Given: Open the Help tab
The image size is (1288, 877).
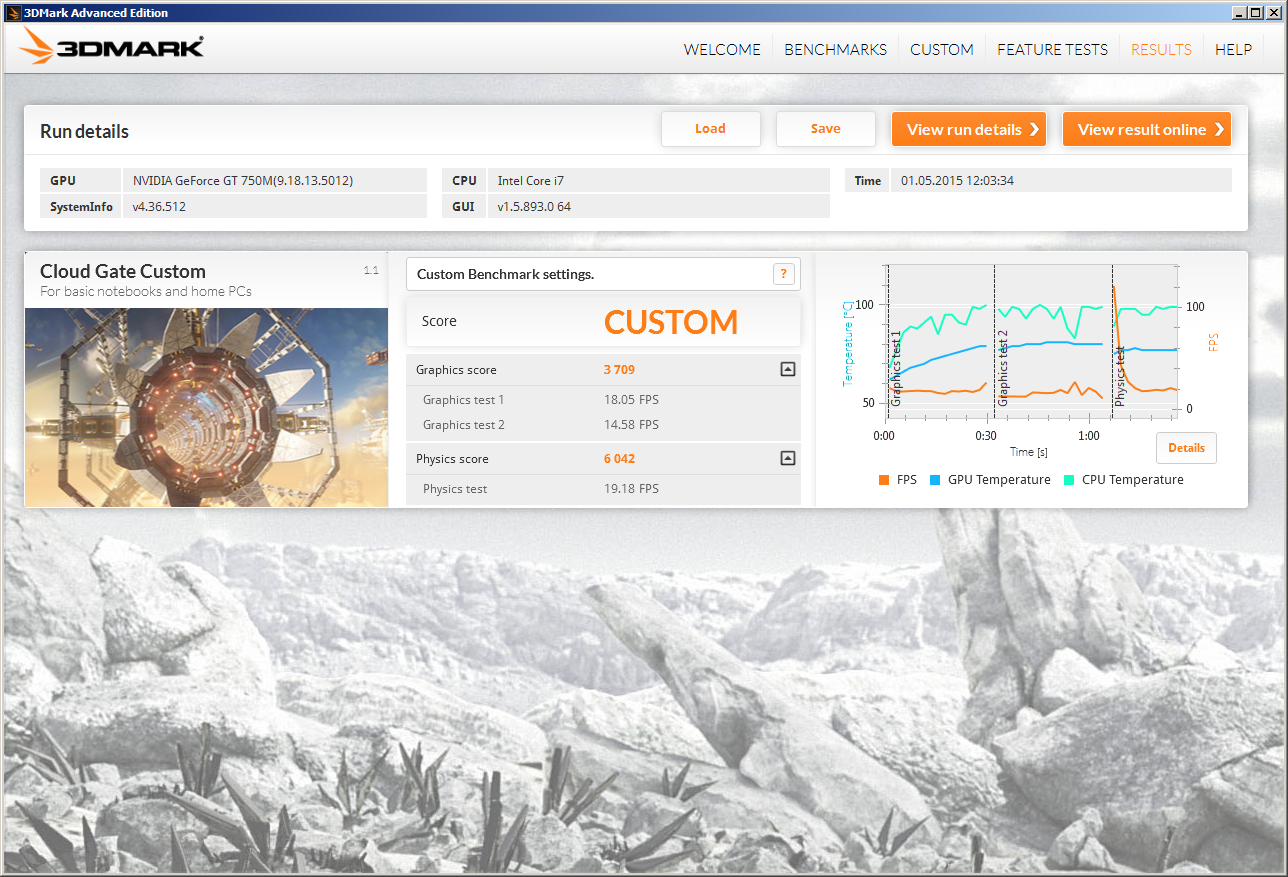Looking at the screenshot, I should coord(1233,50).
